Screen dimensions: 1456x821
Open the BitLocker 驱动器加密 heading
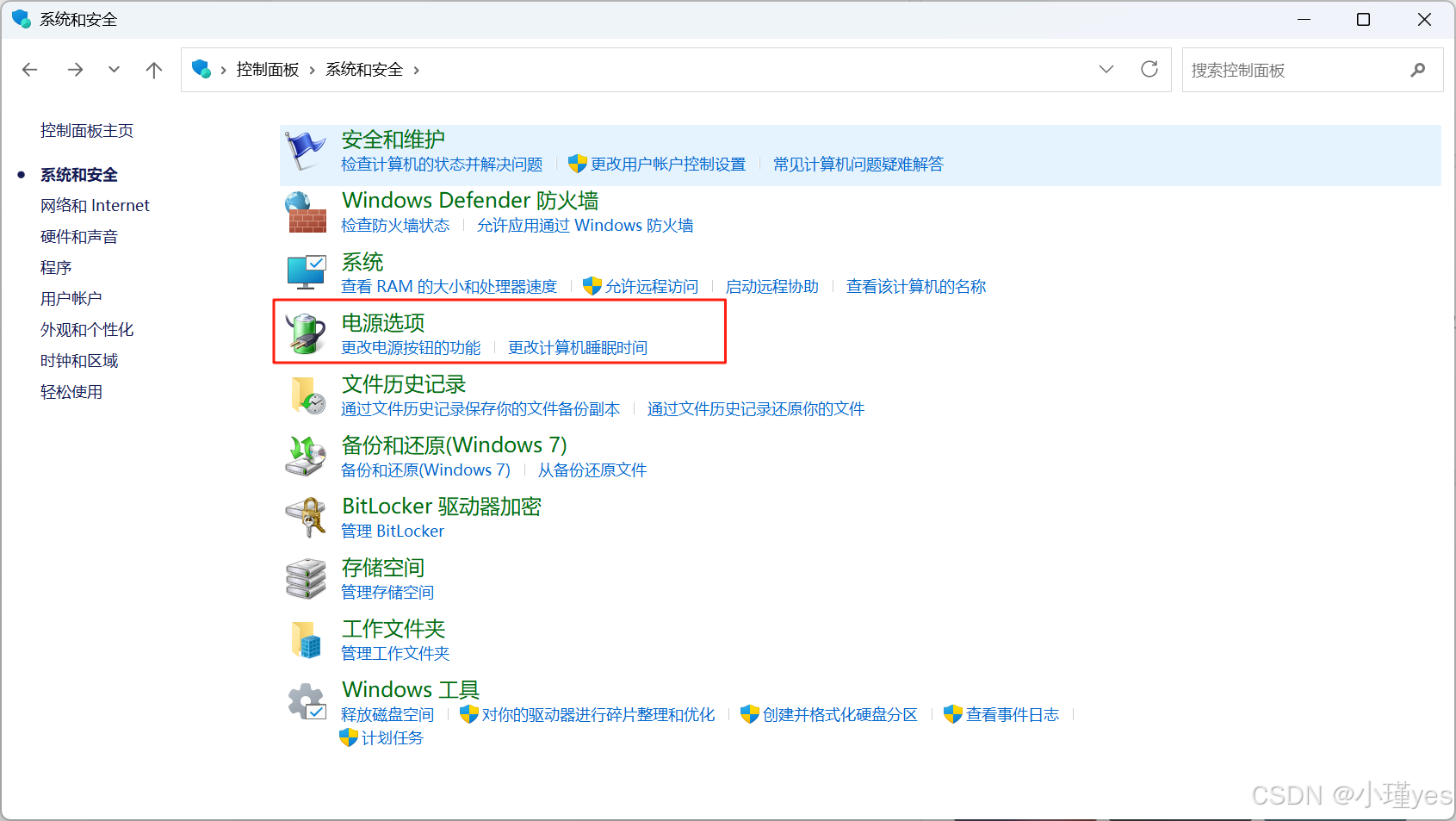coord(442,507)
